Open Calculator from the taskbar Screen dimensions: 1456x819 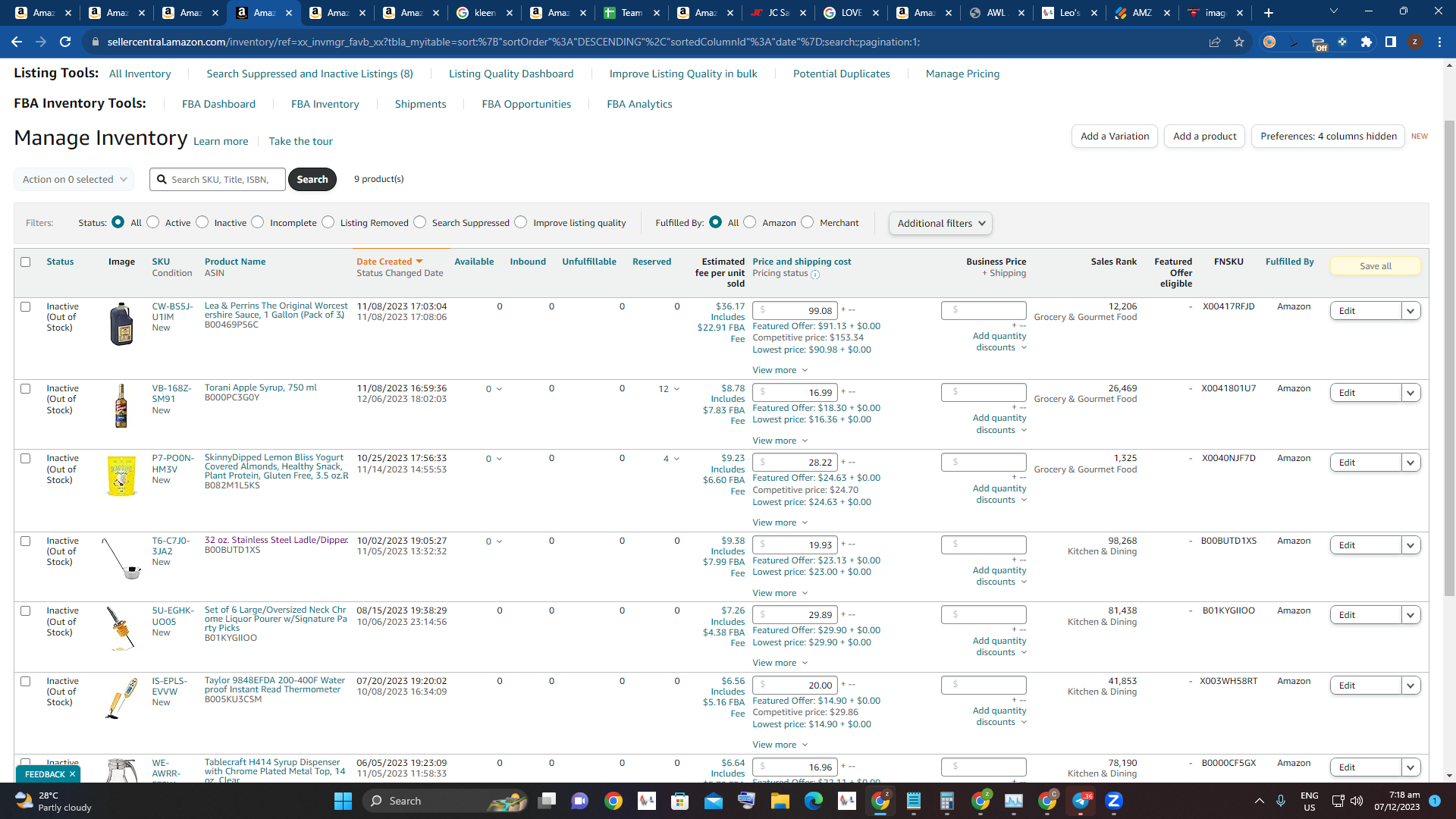point(947,801)
